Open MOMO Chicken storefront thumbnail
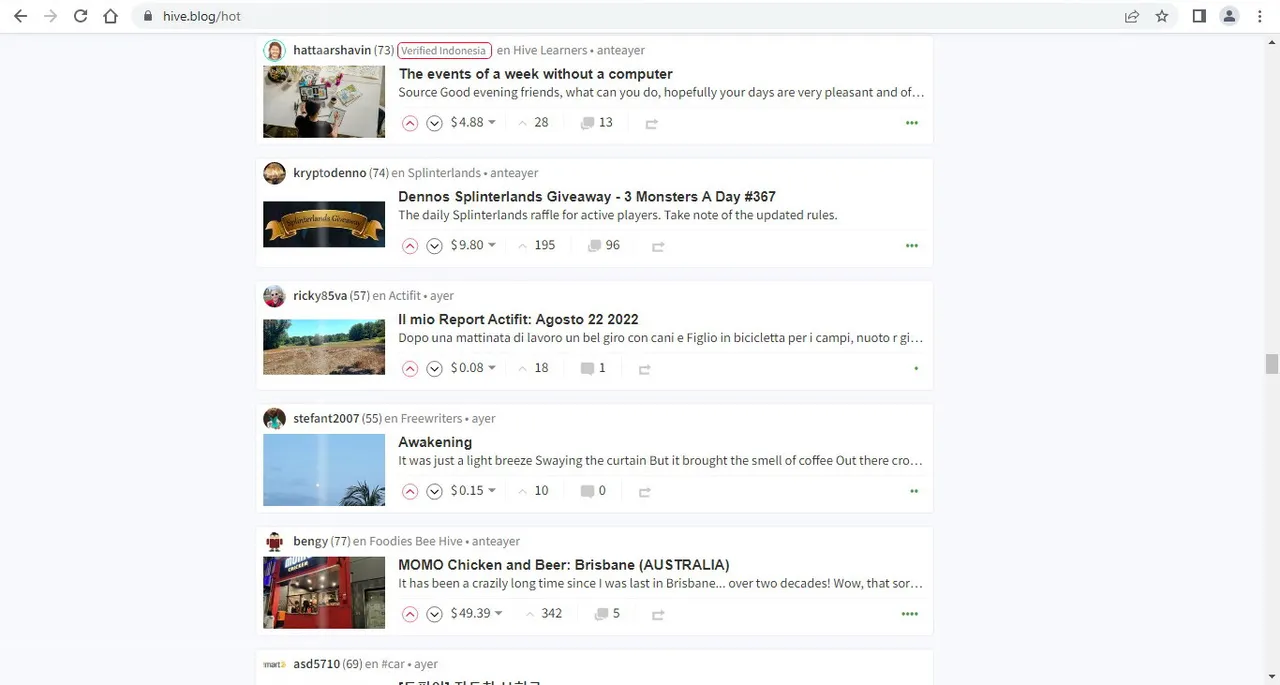Viewport: 1280px width, 685px height. click(x=324, y=593)
